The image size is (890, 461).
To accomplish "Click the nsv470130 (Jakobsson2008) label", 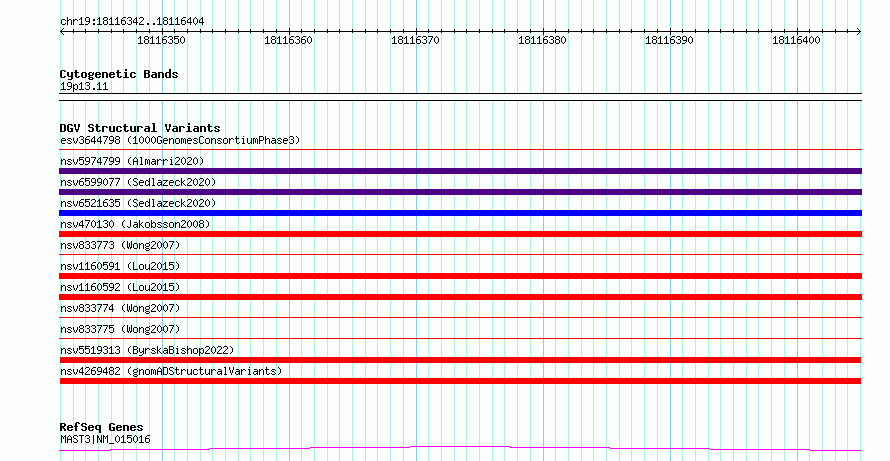I will pyautogui.click(x=135, y=224).
